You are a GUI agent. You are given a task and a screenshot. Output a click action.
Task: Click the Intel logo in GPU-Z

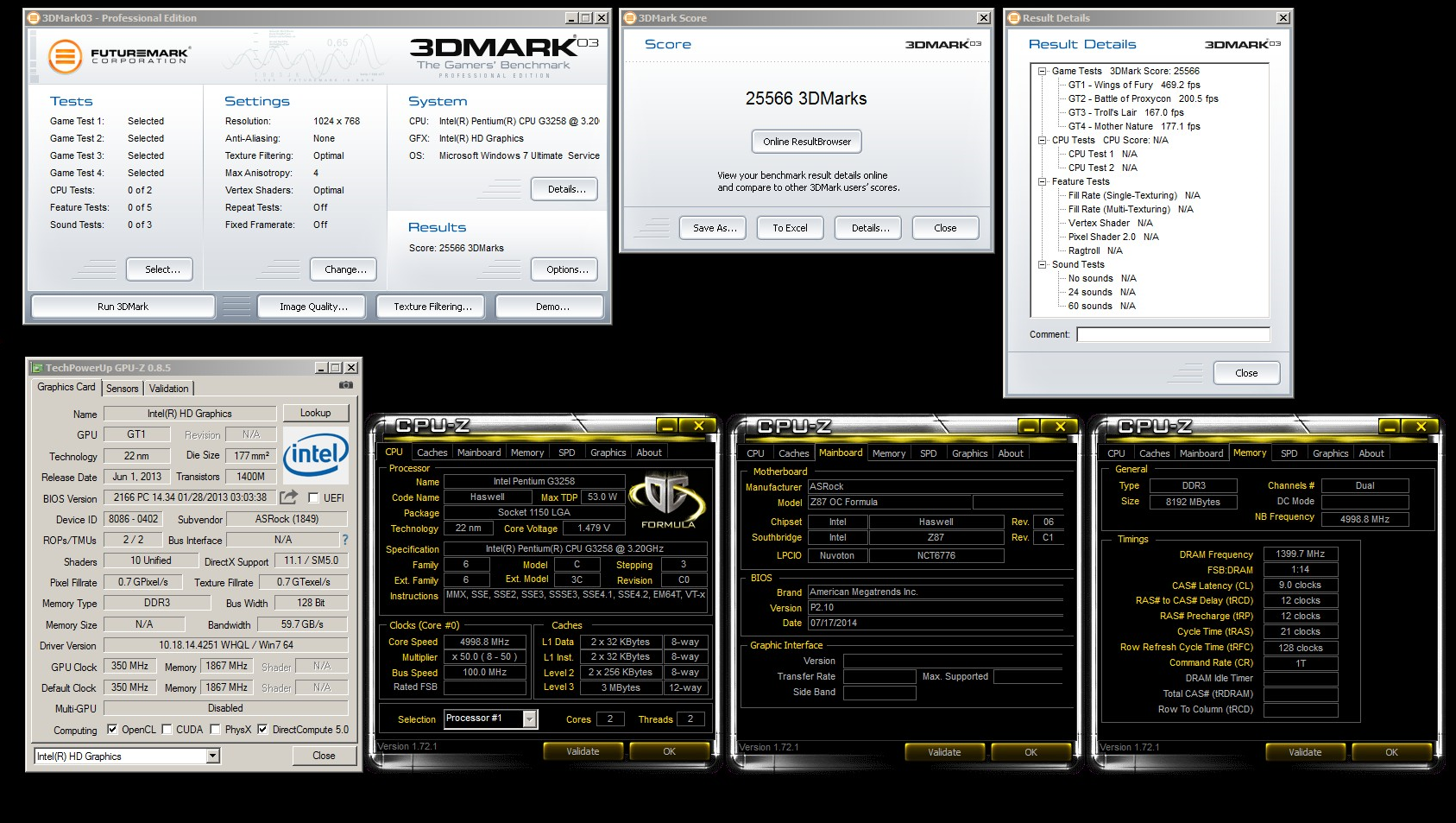(316, 454)
